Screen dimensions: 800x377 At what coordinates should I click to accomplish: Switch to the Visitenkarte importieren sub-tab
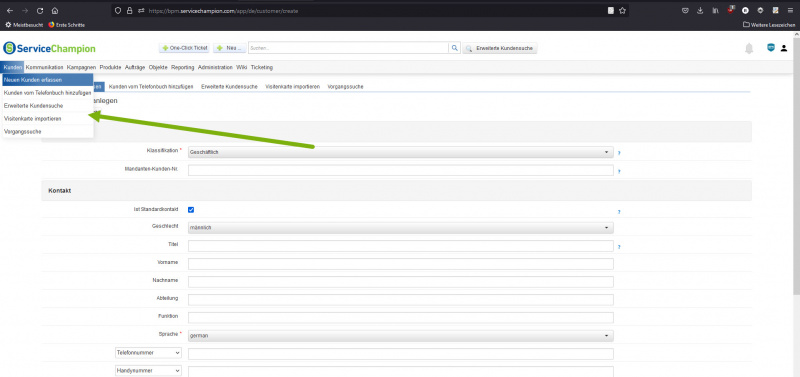292,87
